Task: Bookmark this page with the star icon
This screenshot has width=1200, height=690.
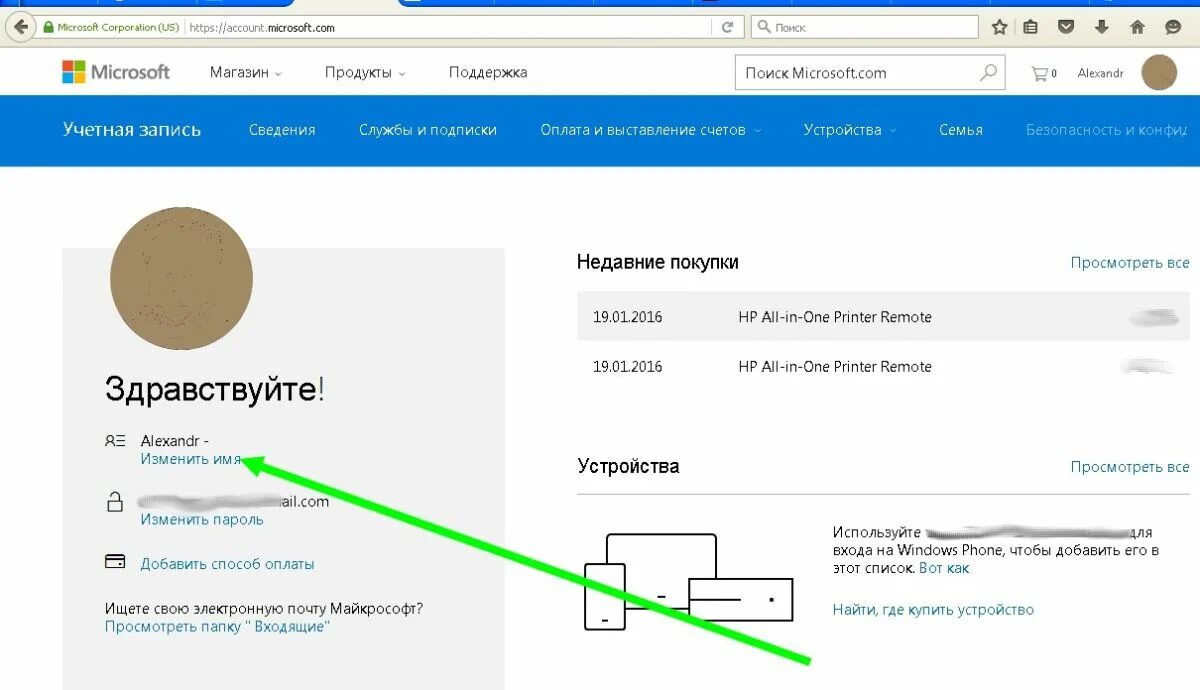Action: [x=999, y=27]
